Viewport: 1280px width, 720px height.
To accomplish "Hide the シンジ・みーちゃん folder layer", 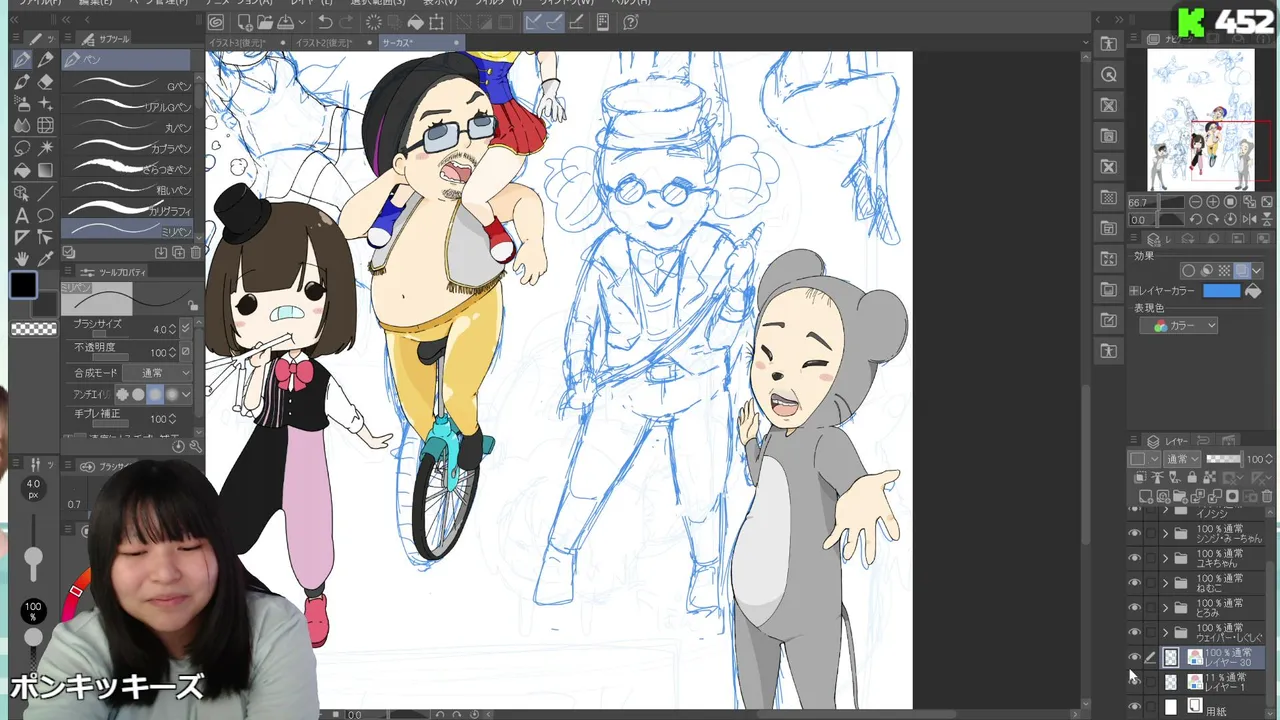I will click(x=1134, y=533).
